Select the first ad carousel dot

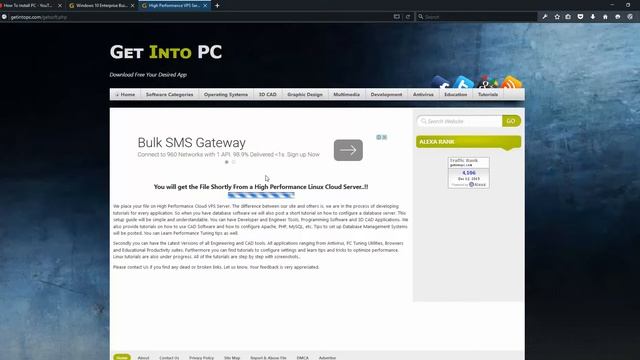coord(227,162)
